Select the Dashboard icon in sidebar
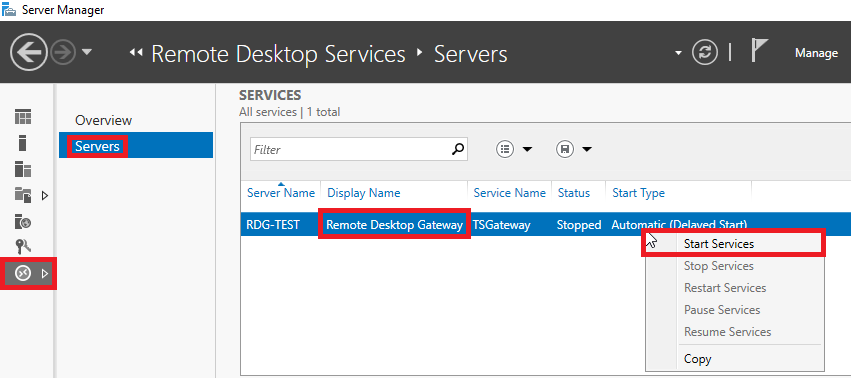The height and width of the screenshot is (380, 851). pos(23,116)
